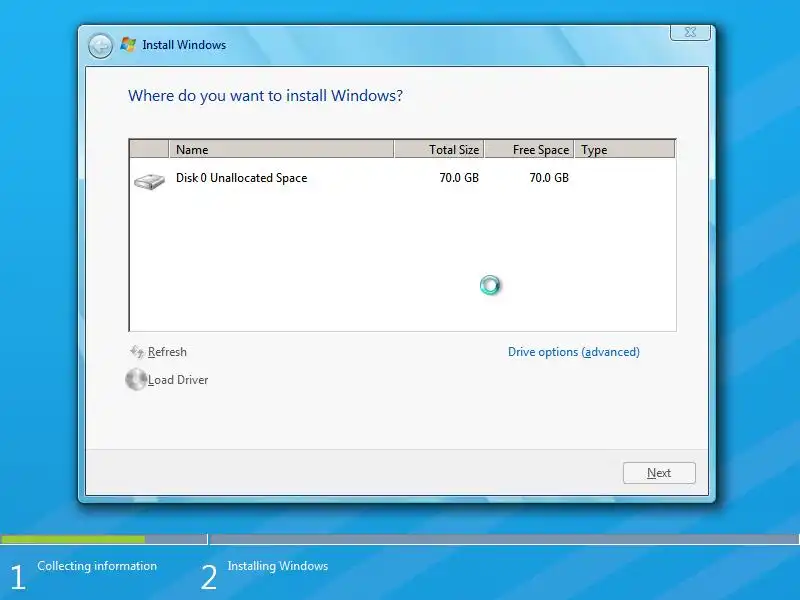Click the Collecting information step label
Screen dimensions: 800x600
coord(97,566)
